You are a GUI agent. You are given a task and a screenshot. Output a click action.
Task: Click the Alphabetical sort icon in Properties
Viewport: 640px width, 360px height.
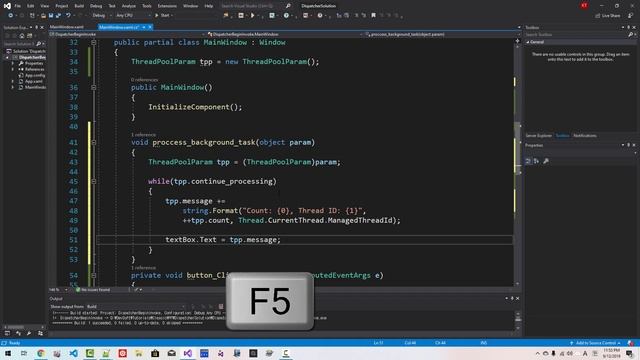(536, 161)
